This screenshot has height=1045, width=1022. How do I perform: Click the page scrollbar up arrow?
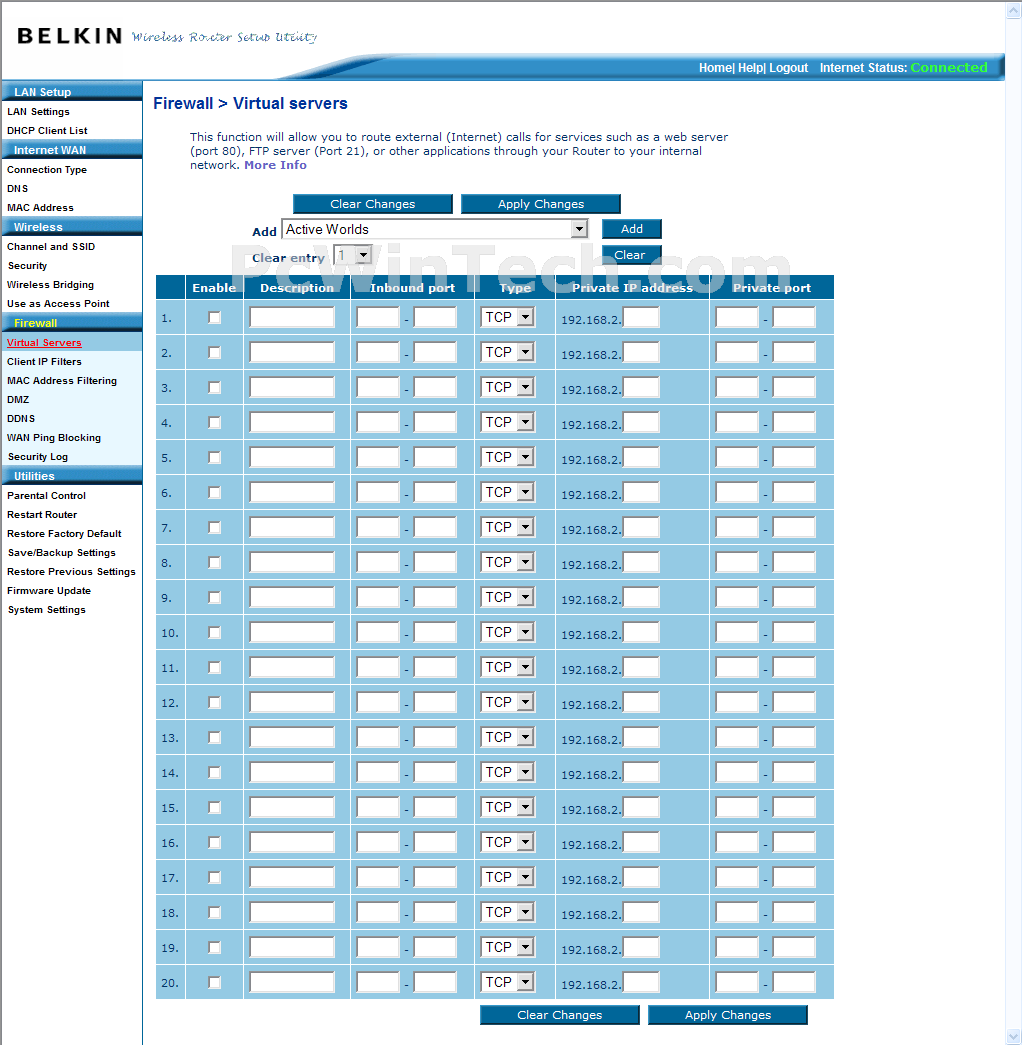tap(1013, 10)
